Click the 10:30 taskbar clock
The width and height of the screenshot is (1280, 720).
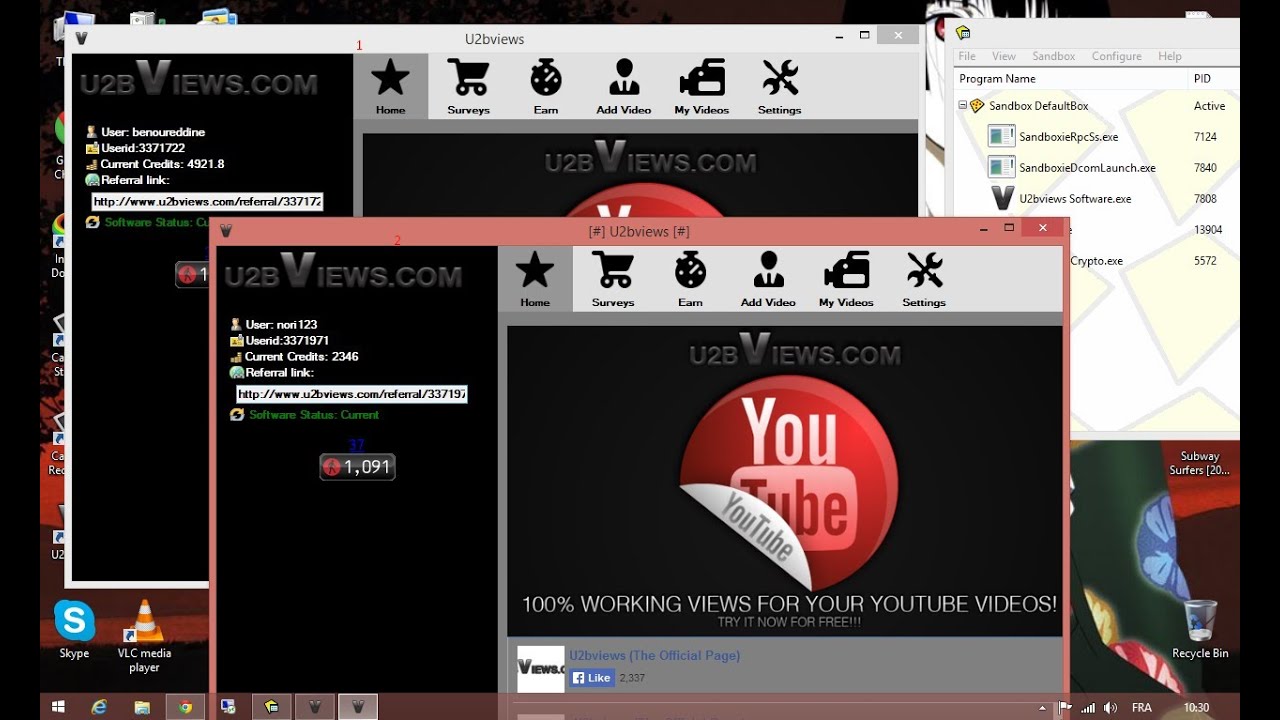tap(1197, 707)
